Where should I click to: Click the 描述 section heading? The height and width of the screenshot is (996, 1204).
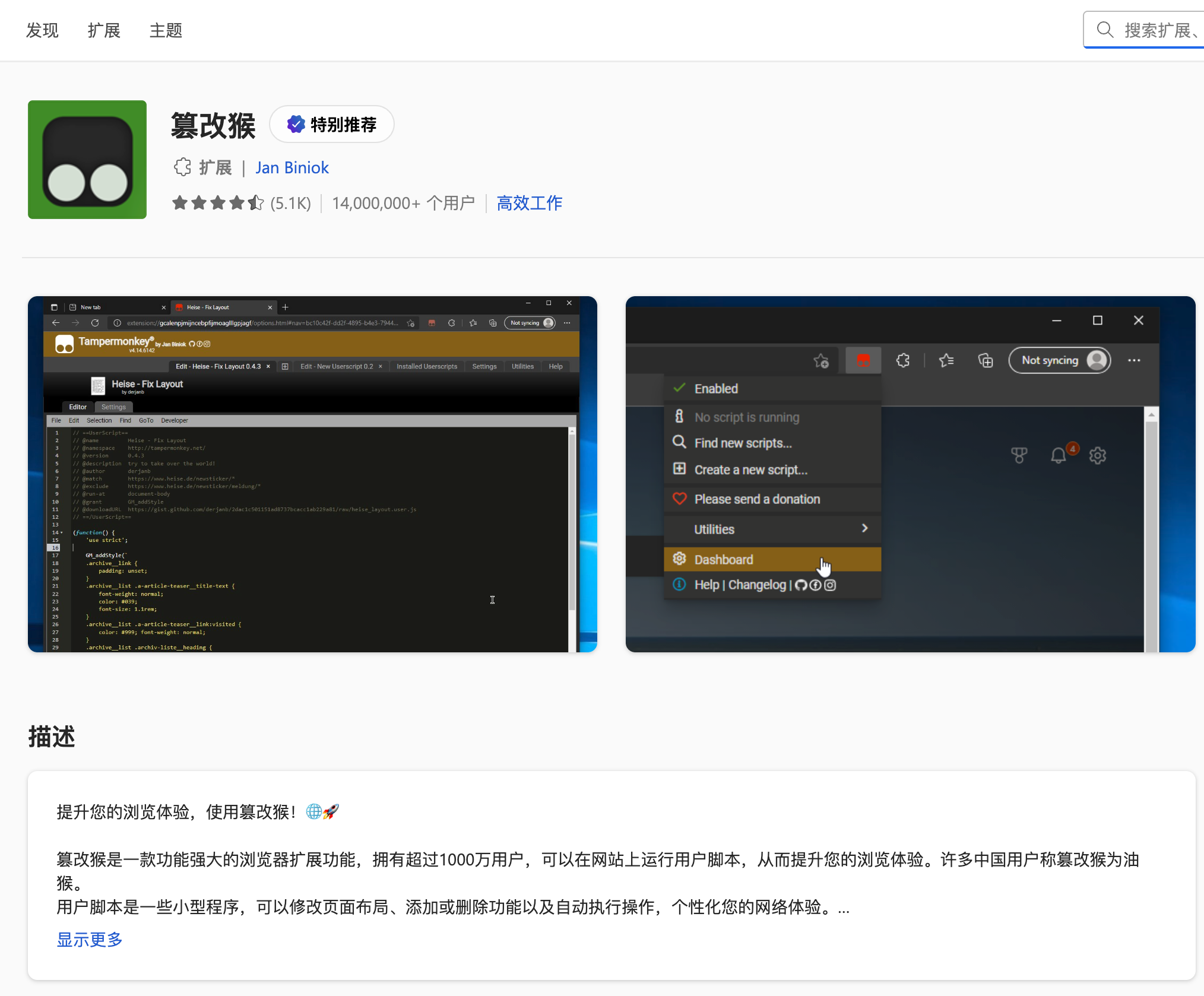(x=52, y=737)
